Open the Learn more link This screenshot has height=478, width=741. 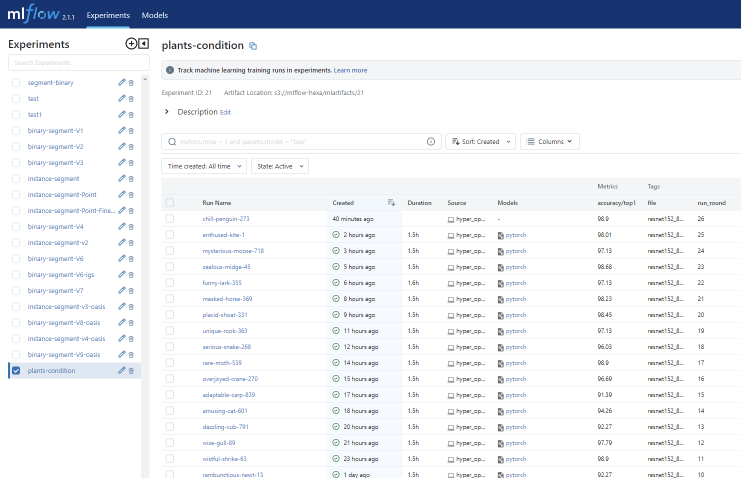tap(350, 70)
